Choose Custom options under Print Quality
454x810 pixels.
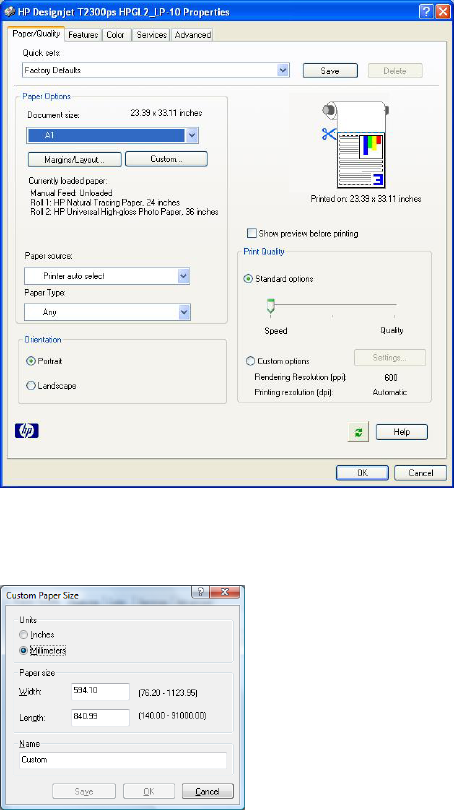(x=251, y=361)
